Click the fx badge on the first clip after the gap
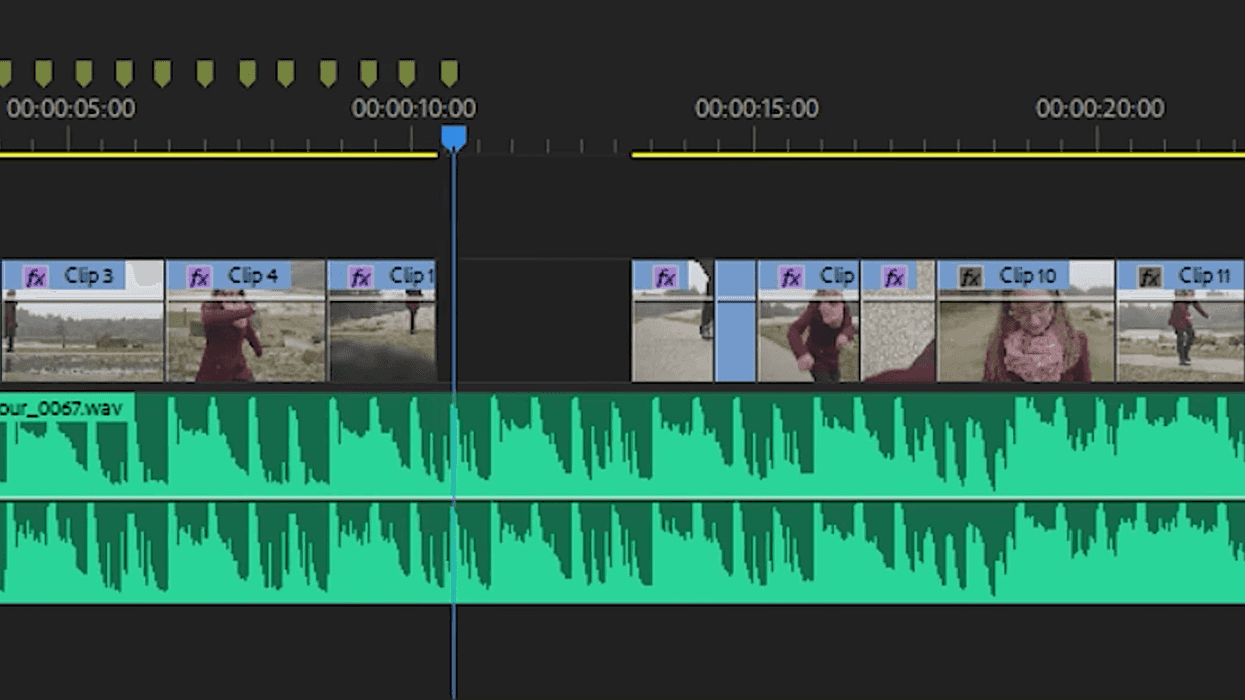Image resolution: width=1245 pixels, height=700 pixels. (x=665, y=277)
